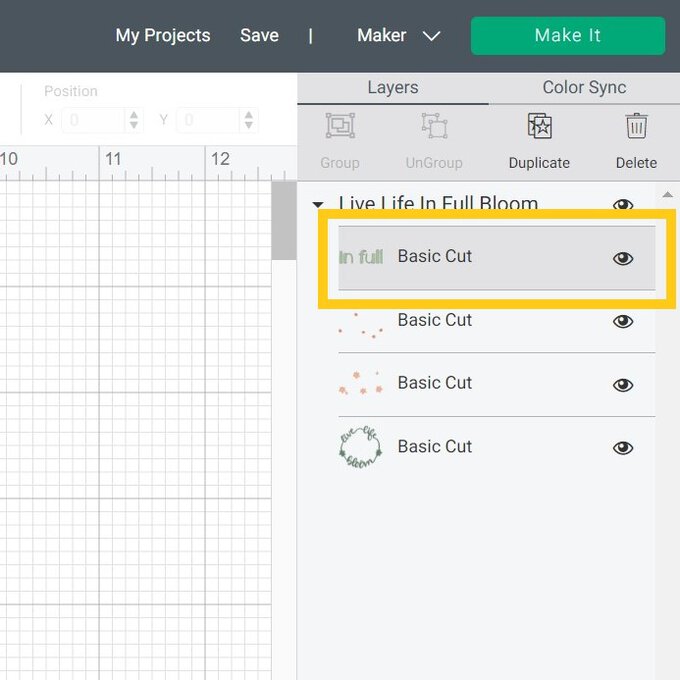
Task: Click the Group icon in Layers panel
Action: point(340,127)
